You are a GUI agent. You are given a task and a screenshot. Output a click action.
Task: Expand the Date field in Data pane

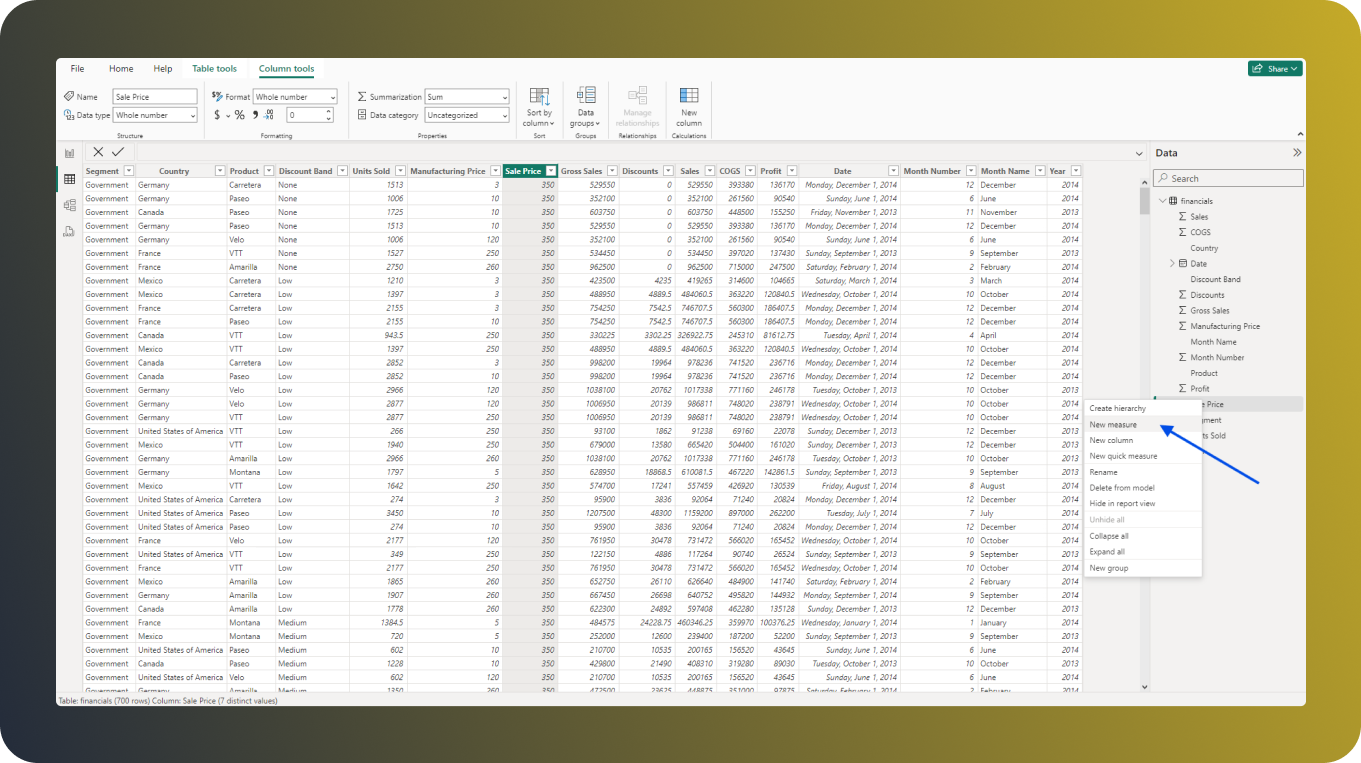(x=1171, y=263)
